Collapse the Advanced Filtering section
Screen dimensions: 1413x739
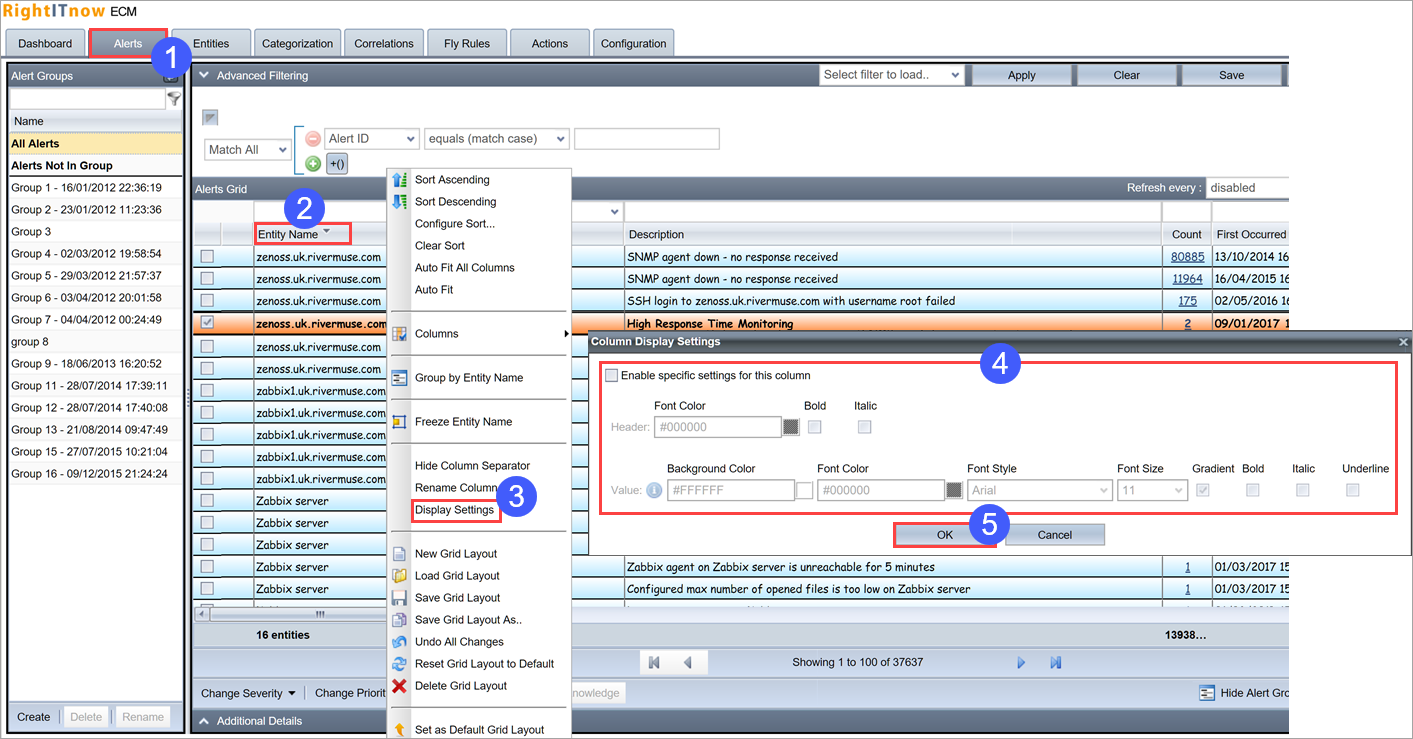pos(203,75)
